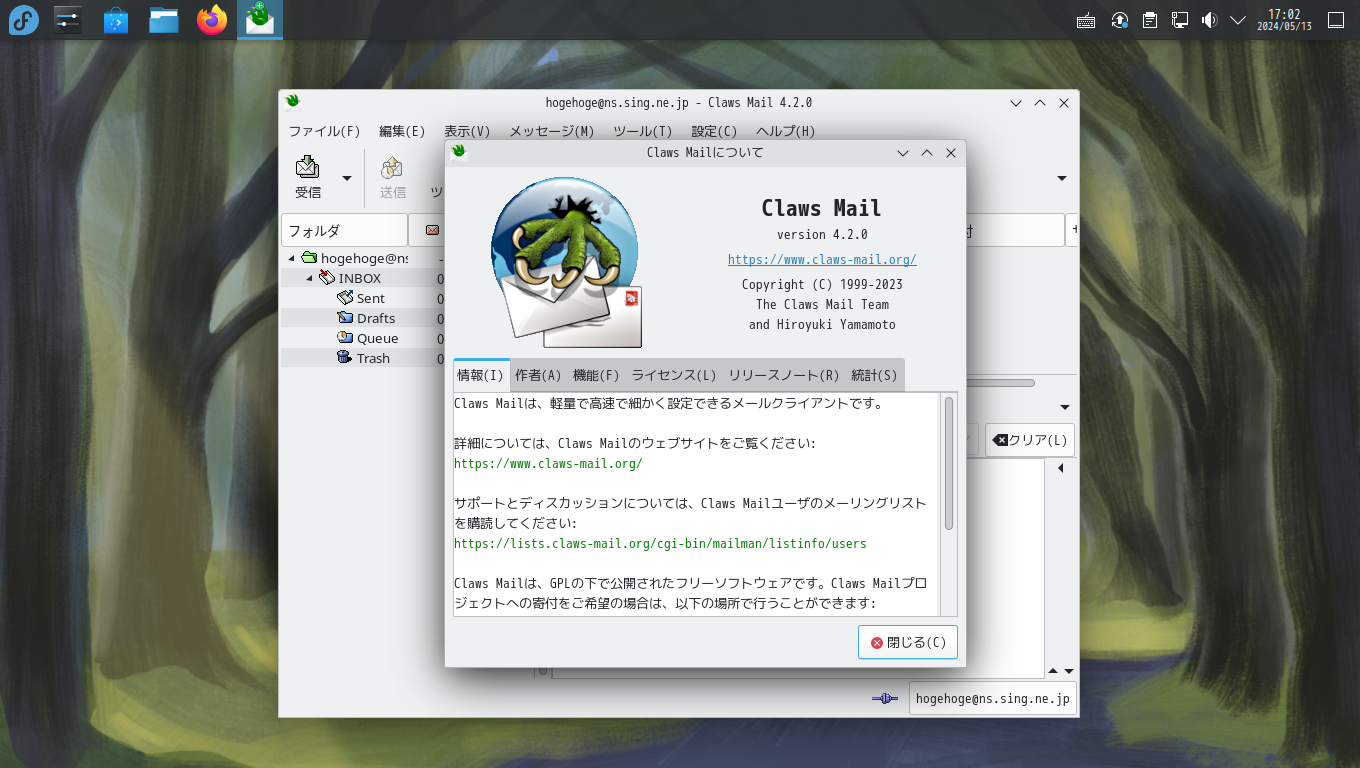
Task: Open the system settings taskbar icon
Action: point(68,20)
